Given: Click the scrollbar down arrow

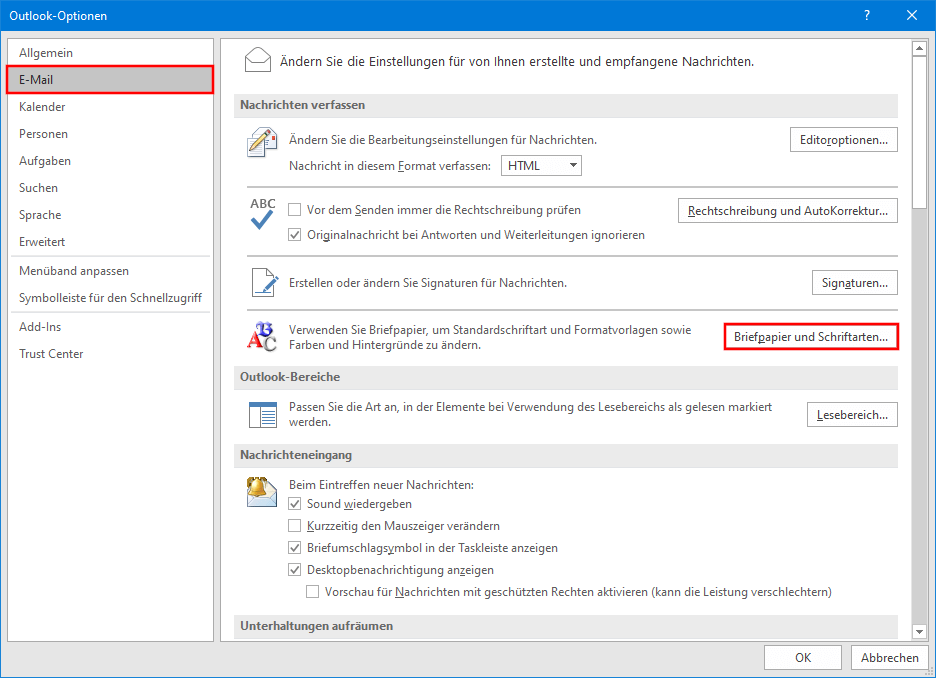Looking at the screenshot, I should pyautogui.click(x=919, y=631).
